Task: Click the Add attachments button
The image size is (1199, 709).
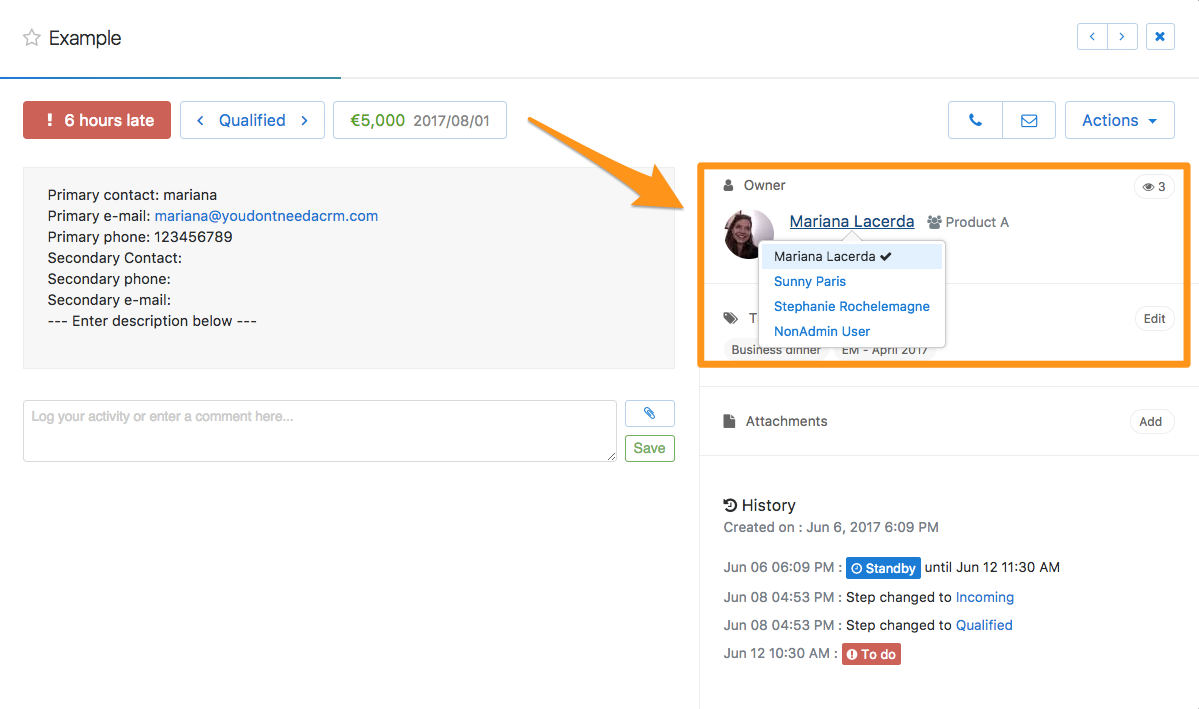Action: [1150, 421]
